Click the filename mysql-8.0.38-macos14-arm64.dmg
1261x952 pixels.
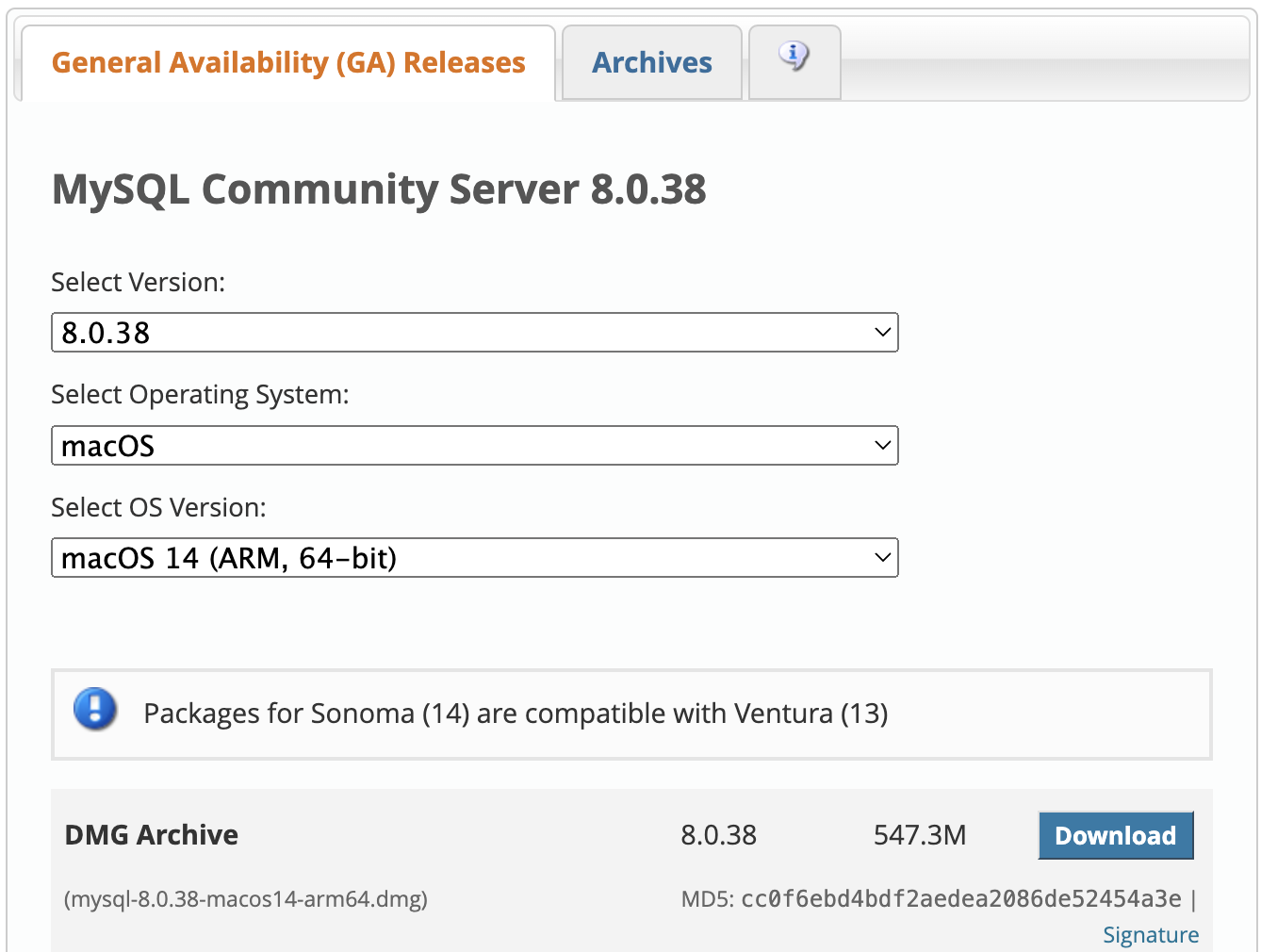point(246,899)
